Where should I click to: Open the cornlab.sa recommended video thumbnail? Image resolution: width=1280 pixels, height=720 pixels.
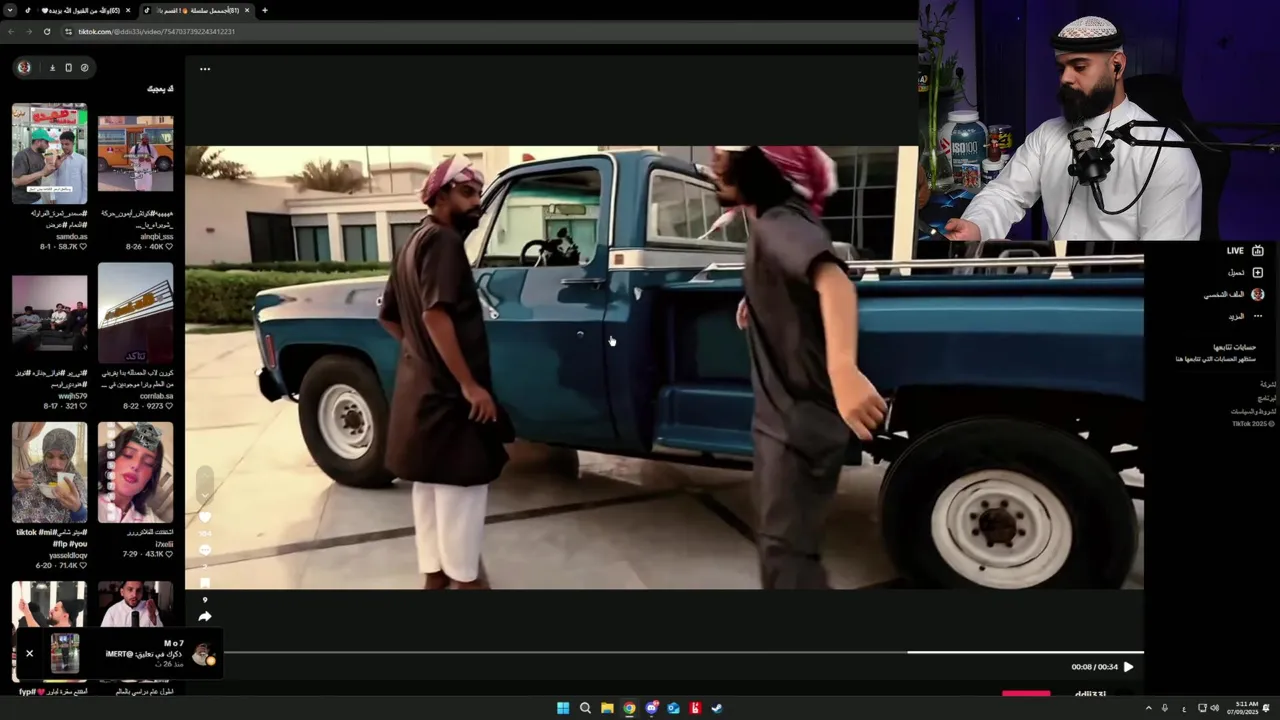(135, 313)
